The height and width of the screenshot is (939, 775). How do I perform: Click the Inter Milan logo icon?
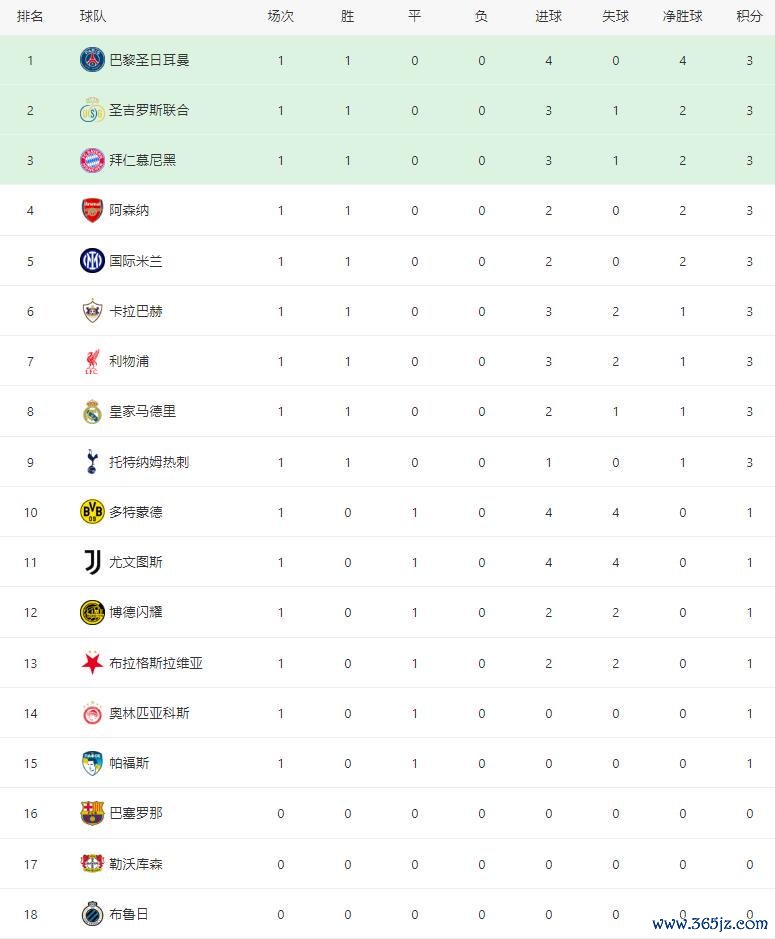point(92,261)
